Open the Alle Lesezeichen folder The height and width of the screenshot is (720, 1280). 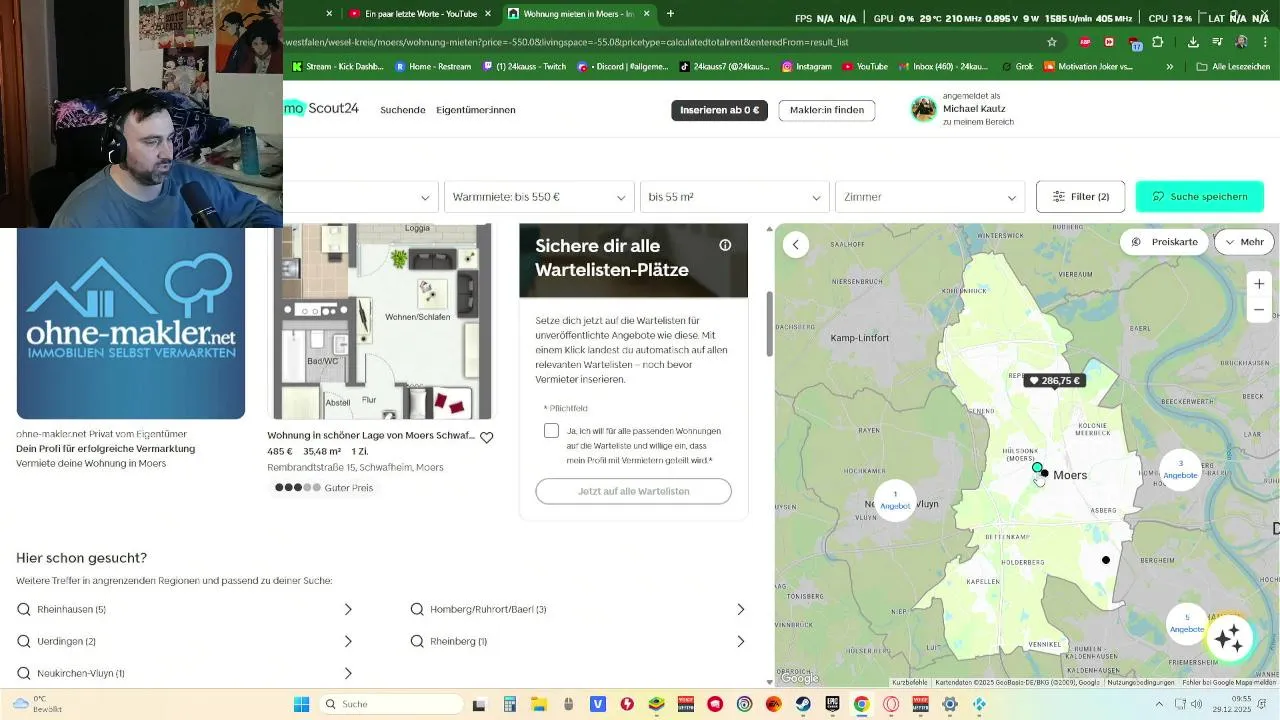click(x=1233, y=67)
